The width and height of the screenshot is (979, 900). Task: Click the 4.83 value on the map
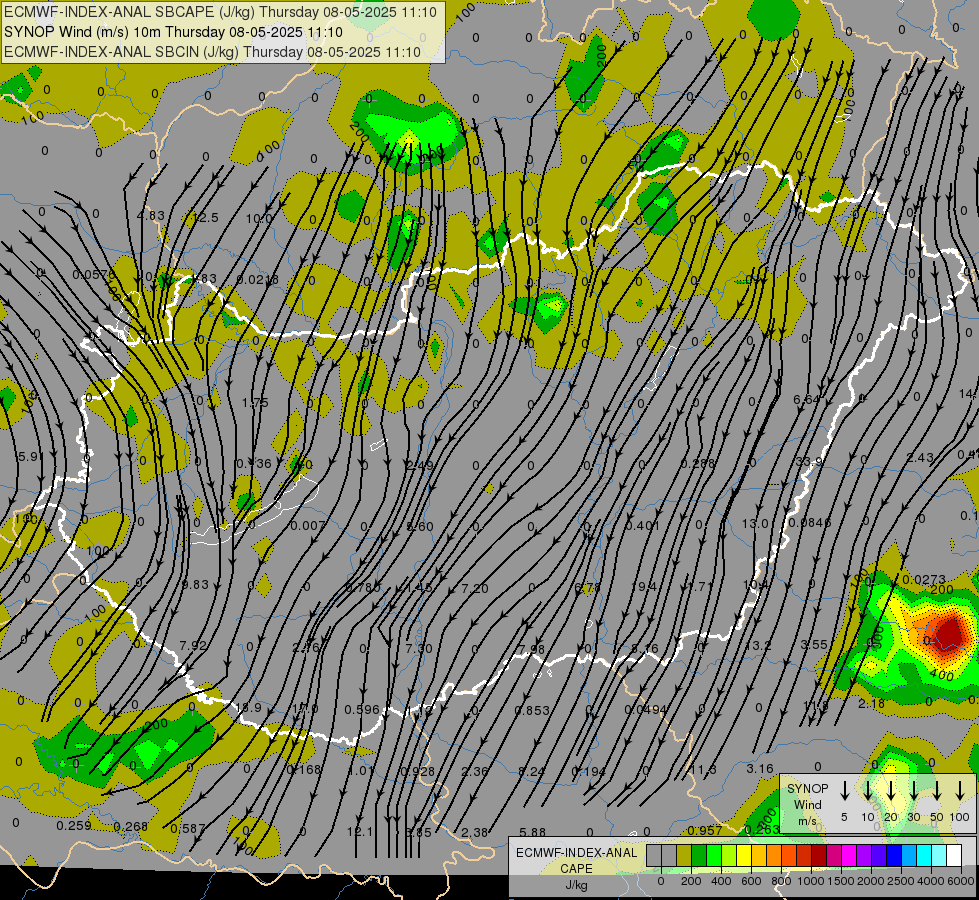pos(151,215)
